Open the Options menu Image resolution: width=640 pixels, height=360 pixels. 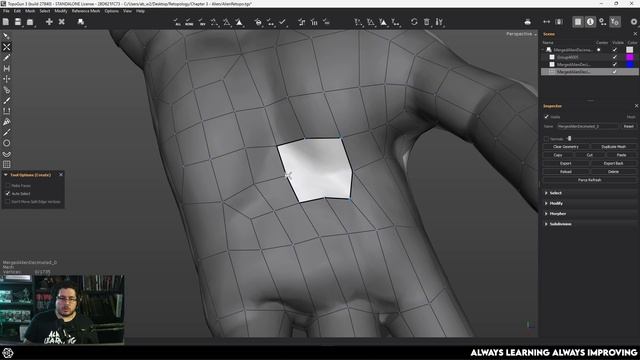click(x=111, y=11)
